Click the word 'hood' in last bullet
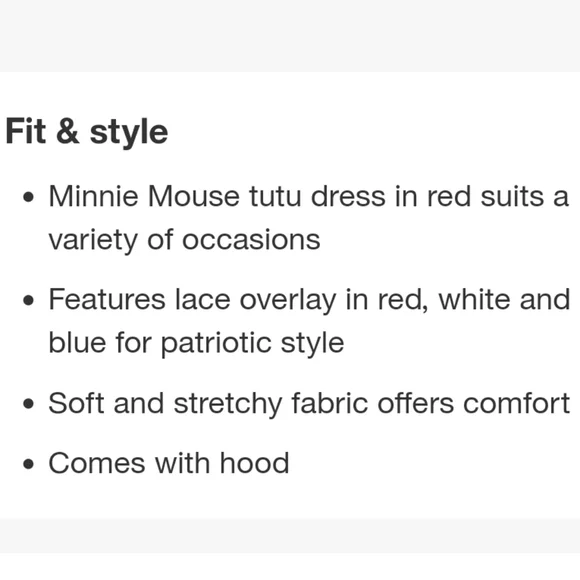 click(x=254, y=462)
